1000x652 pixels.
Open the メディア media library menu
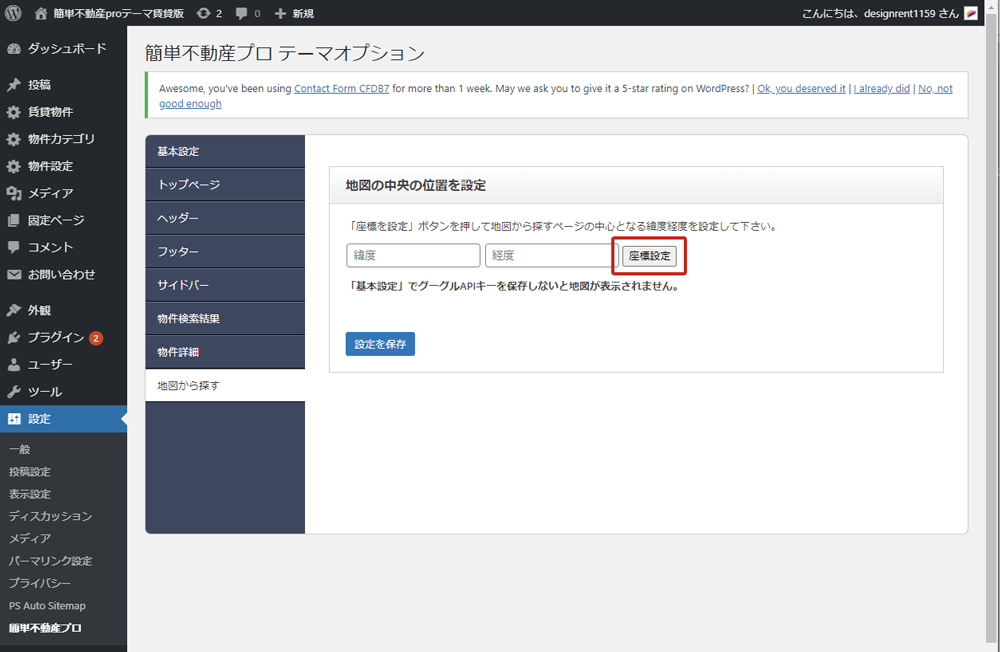tap(50, 193)
